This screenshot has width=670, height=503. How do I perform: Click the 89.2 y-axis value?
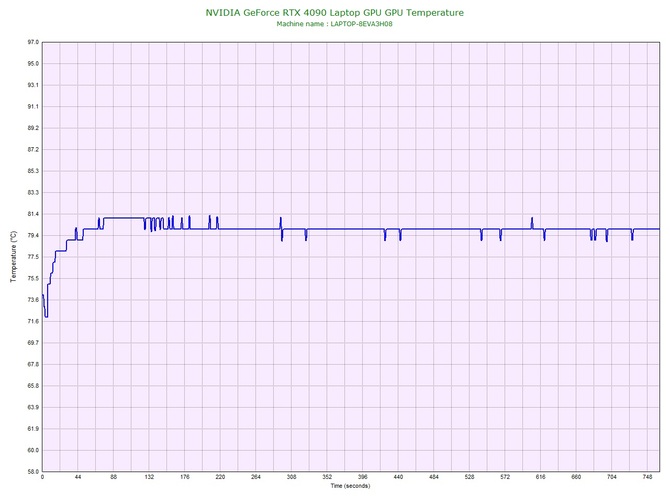tap(33, 128)
